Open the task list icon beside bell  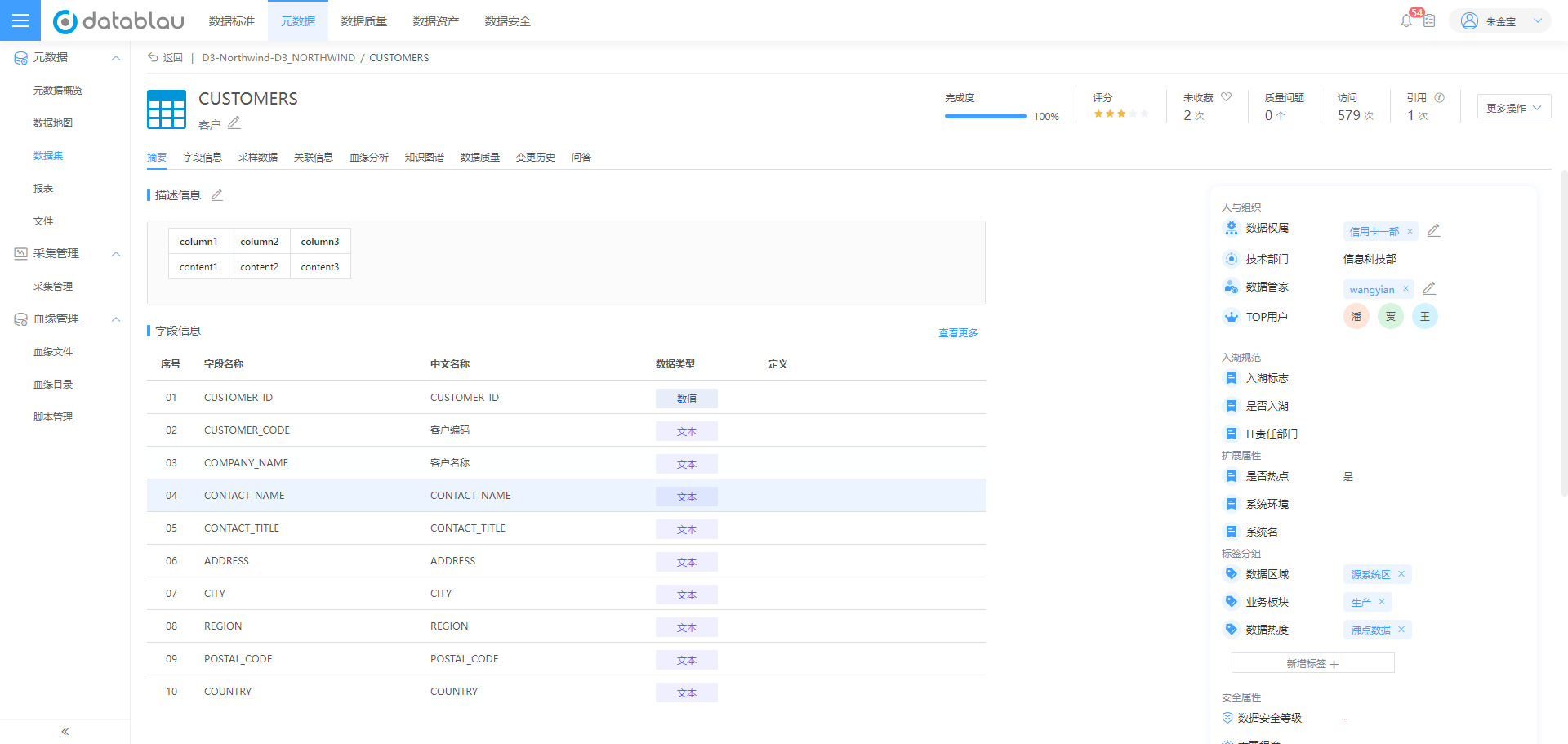(1429, 20)
